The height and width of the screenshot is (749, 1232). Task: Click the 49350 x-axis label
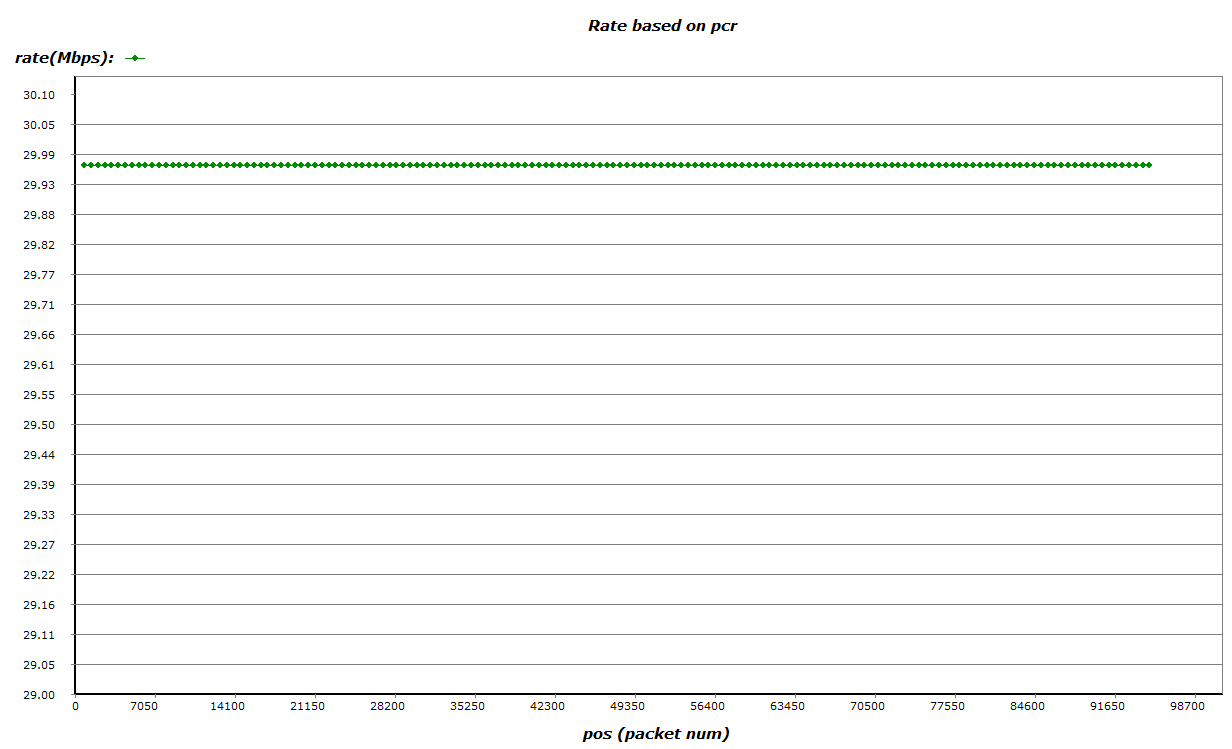click(x=628, y=707)
